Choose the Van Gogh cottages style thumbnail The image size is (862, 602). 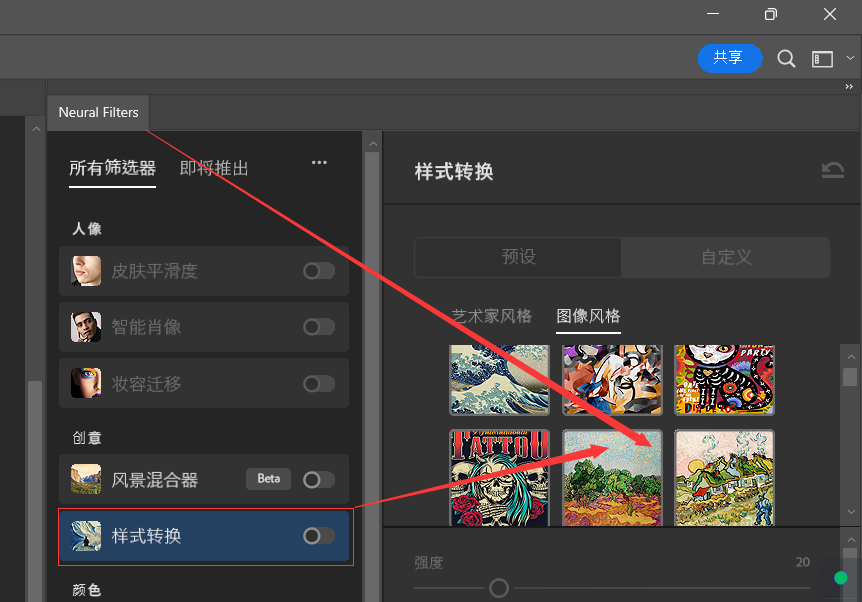725,478
